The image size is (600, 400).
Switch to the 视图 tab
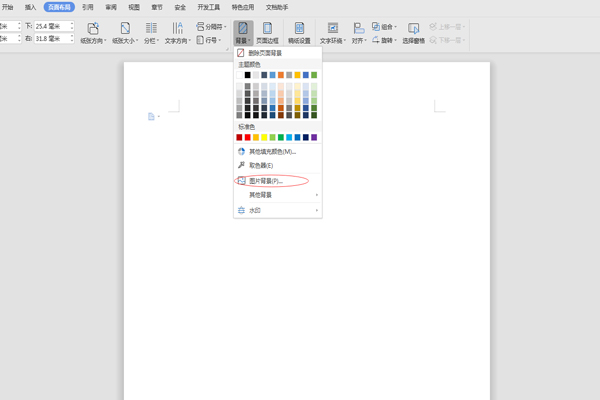[134, 7]
